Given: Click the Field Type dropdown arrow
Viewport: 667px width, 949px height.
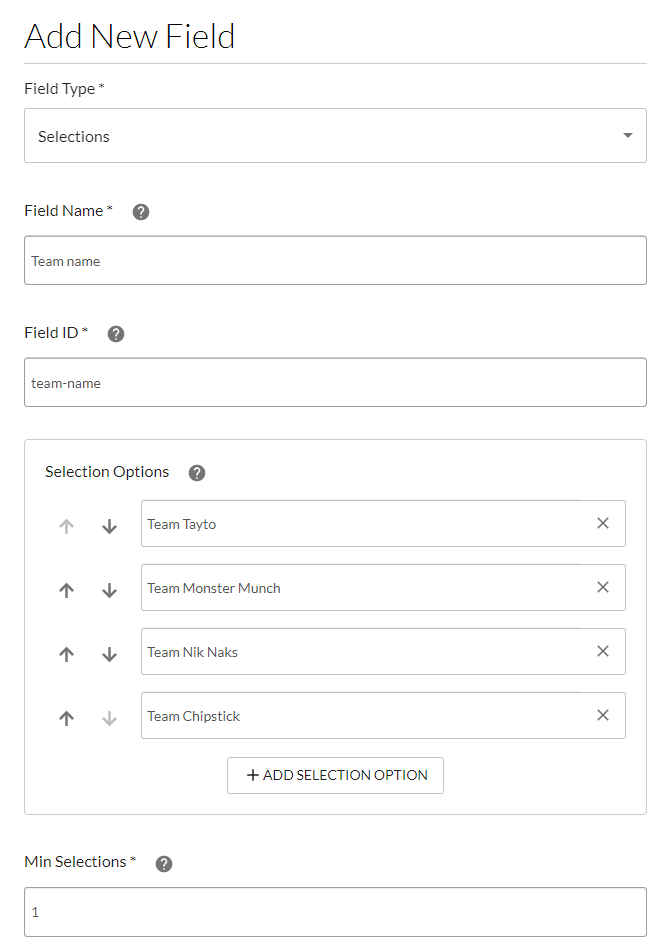Looking at the screenshot, I should click(x=627, y=135).
